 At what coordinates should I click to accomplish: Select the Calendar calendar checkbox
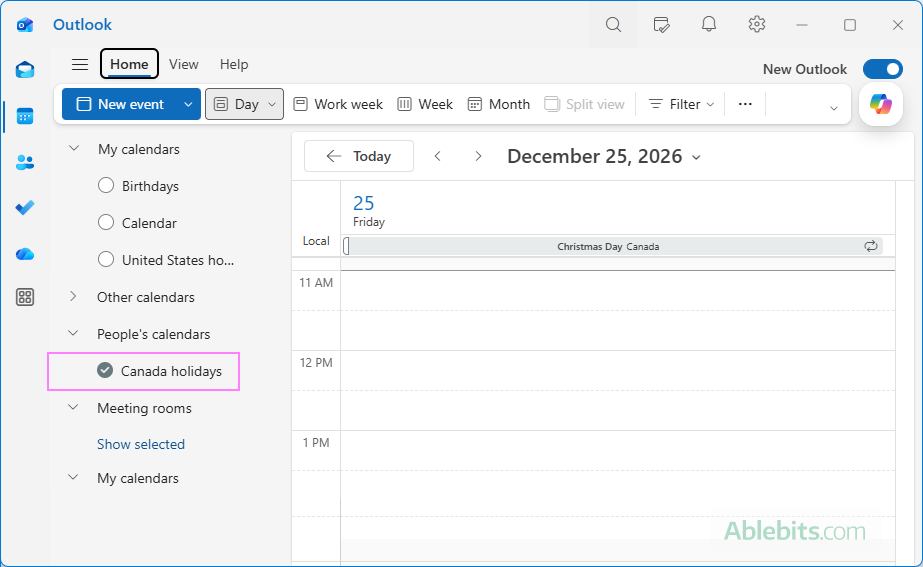(106, 223)
